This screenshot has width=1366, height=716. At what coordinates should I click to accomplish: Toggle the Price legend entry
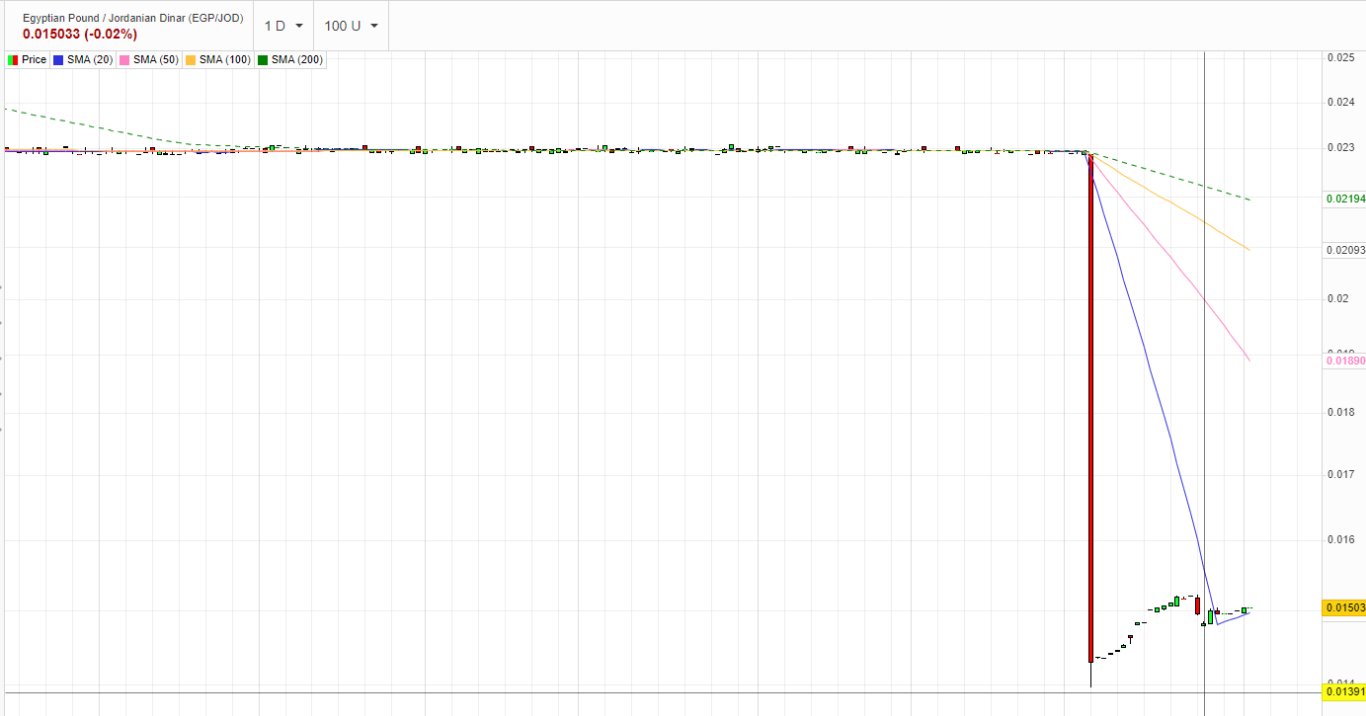coord(27,60)
